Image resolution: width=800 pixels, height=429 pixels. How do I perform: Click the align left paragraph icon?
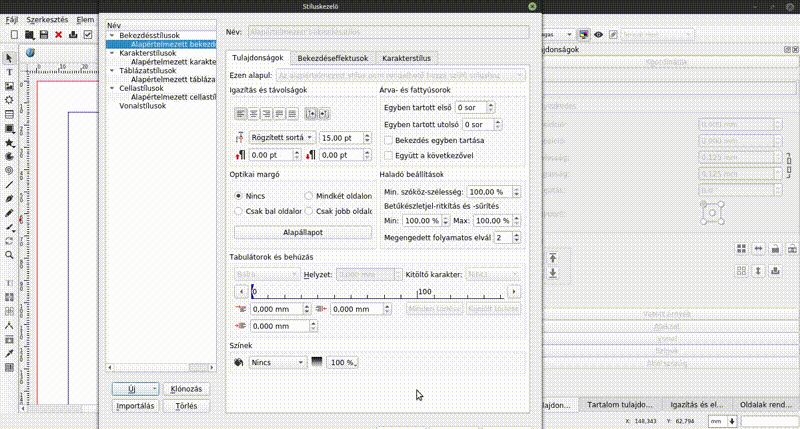coord(240,114)
